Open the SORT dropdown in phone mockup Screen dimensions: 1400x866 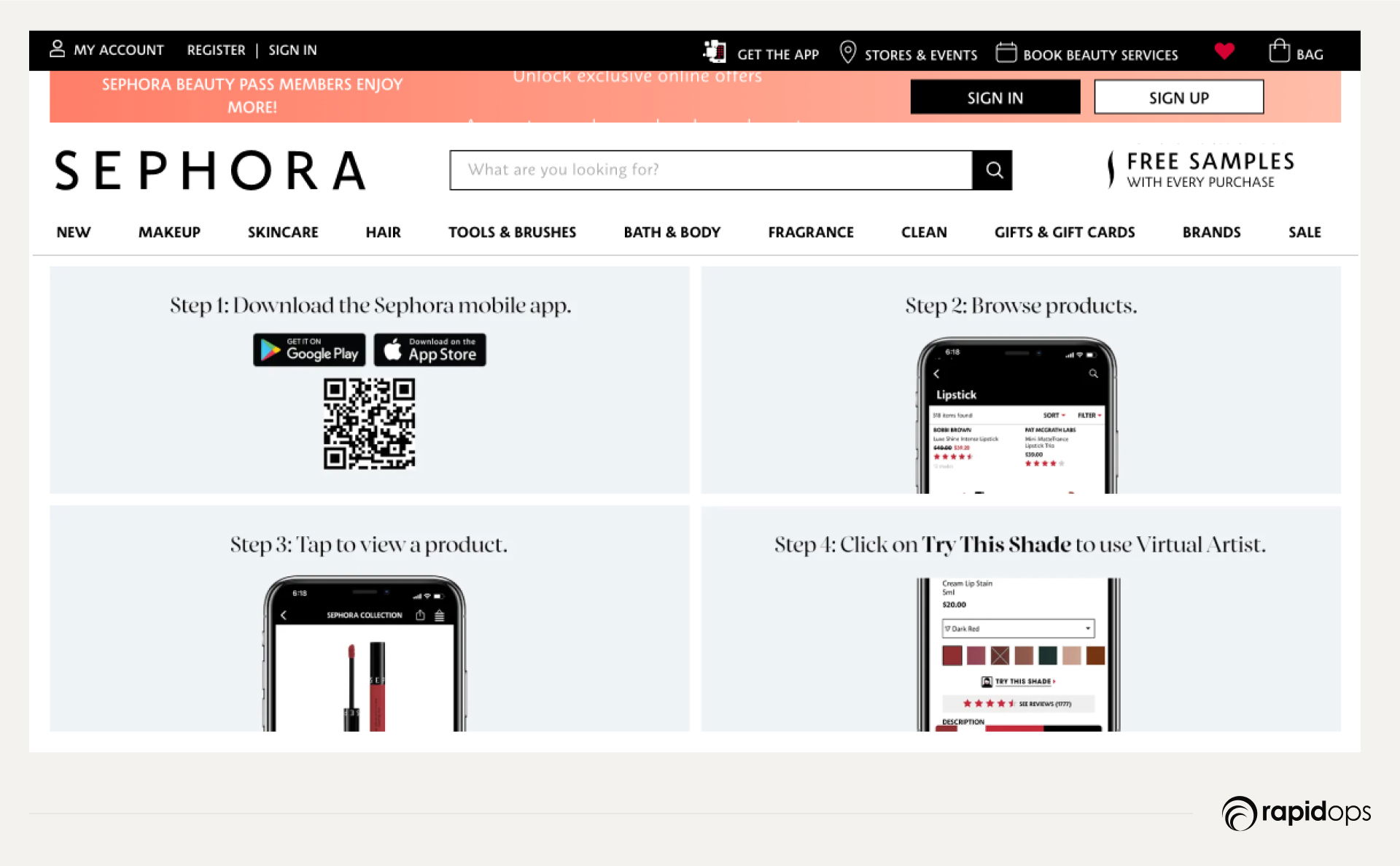click(1054, 415)
